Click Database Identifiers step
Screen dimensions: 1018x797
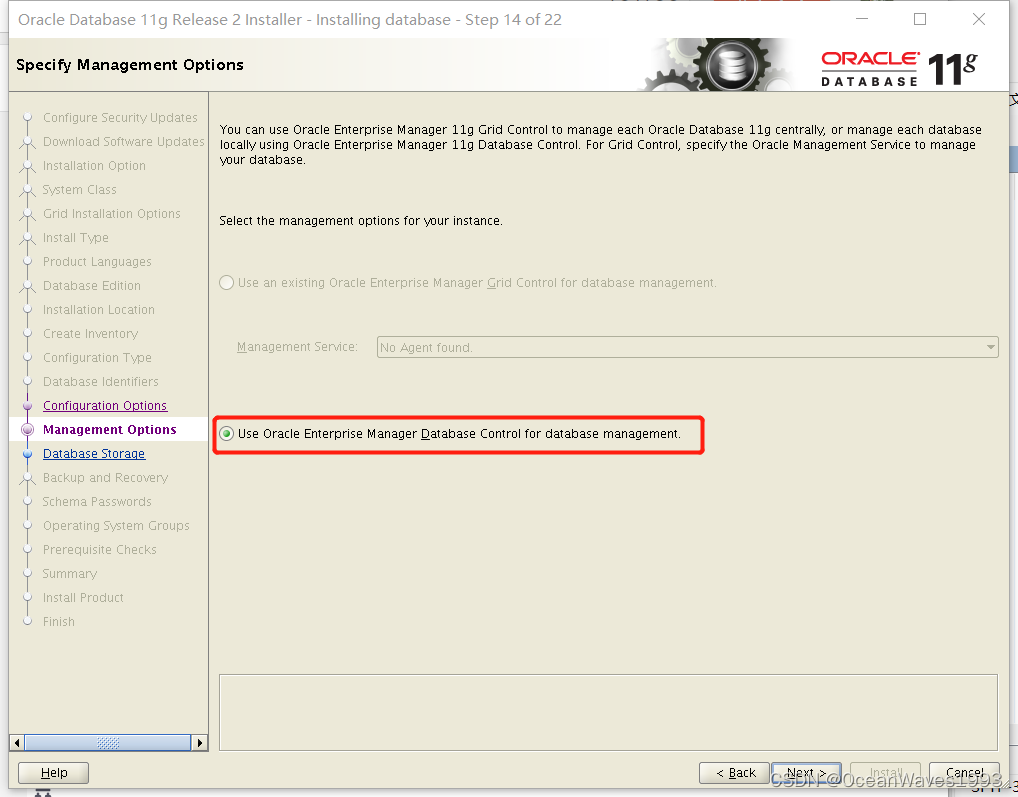click(101, 382)
